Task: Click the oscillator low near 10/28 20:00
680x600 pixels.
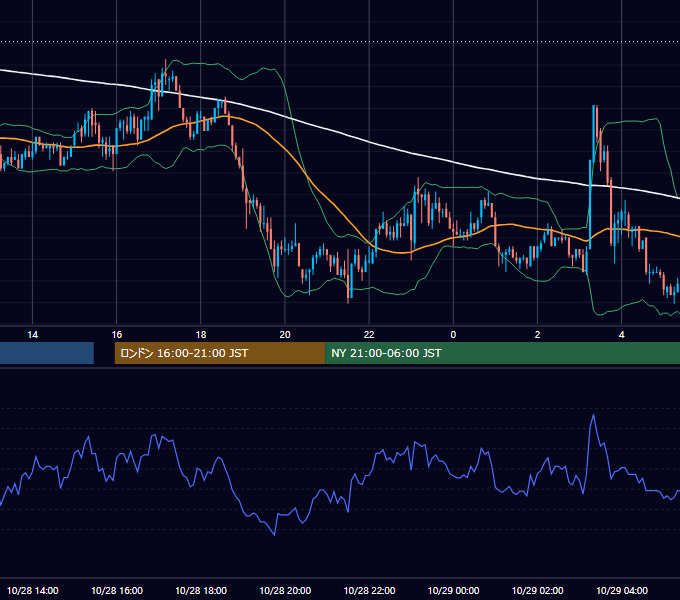Action: point(275,534)
